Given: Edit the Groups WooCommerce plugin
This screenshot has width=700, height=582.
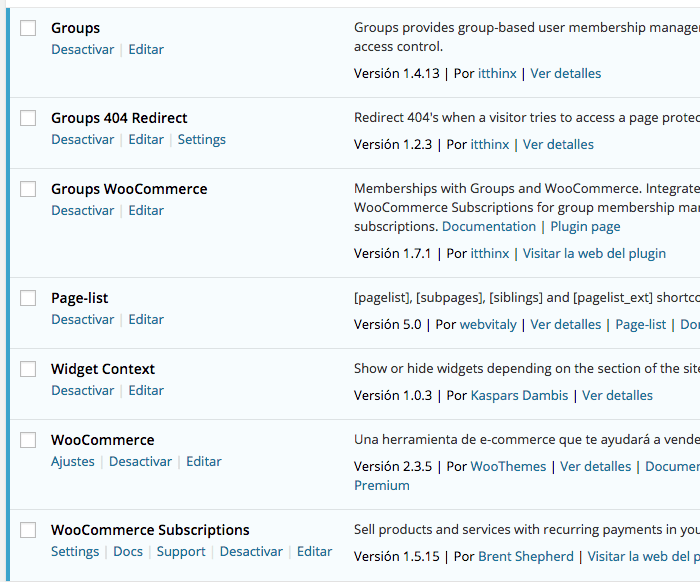Looking at the screenshot, I should click(146, 211).
